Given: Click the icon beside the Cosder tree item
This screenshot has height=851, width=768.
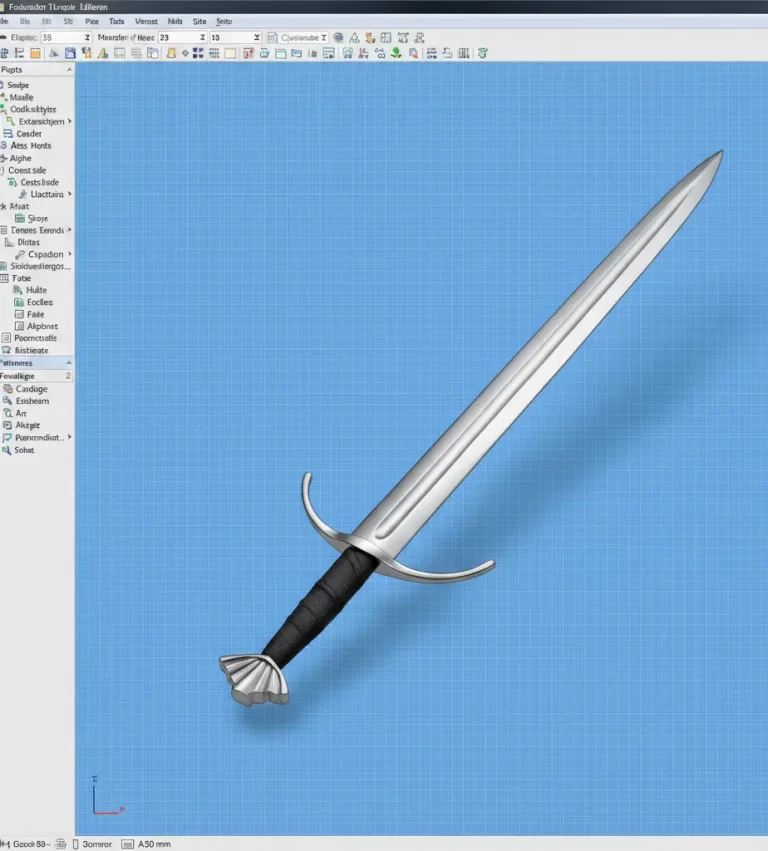Looking at the screenshot, I should [x=9, y=134].
